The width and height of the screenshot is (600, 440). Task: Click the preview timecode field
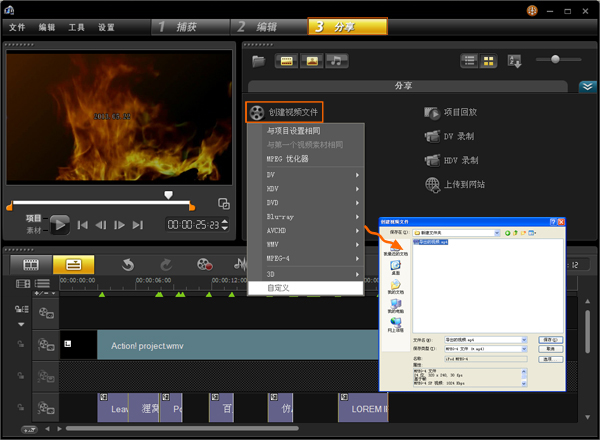pos(193,225)
